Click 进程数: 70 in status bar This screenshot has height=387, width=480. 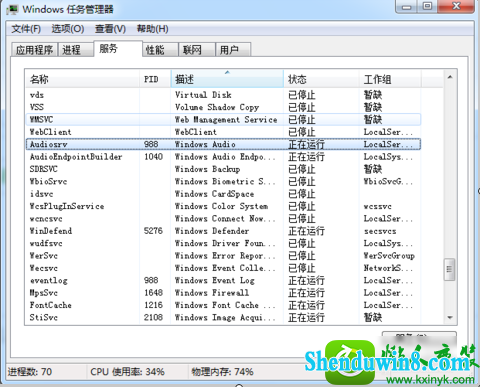pyautogui.click(x=30, y=372)
